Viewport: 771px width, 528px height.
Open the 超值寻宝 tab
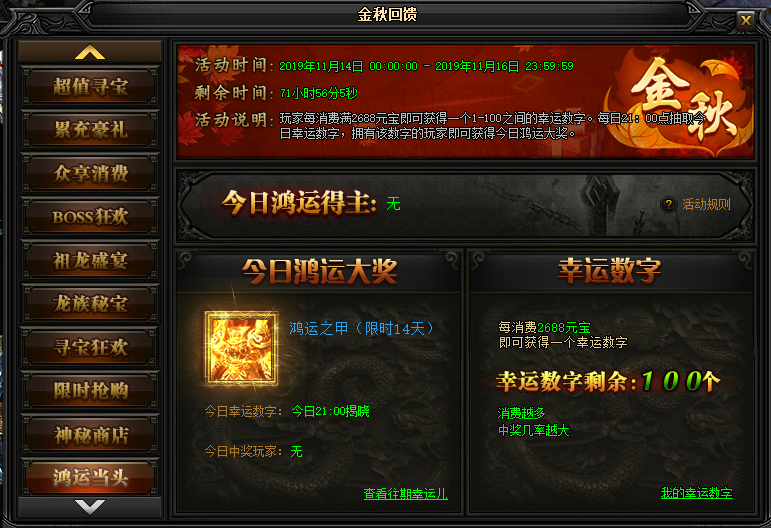[90, 87]
